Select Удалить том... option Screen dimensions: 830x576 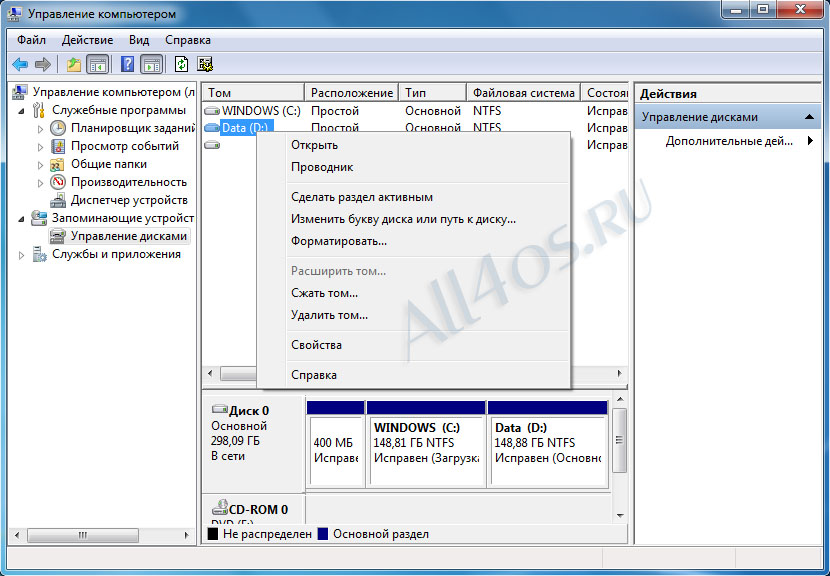click(x=413, y=316)
